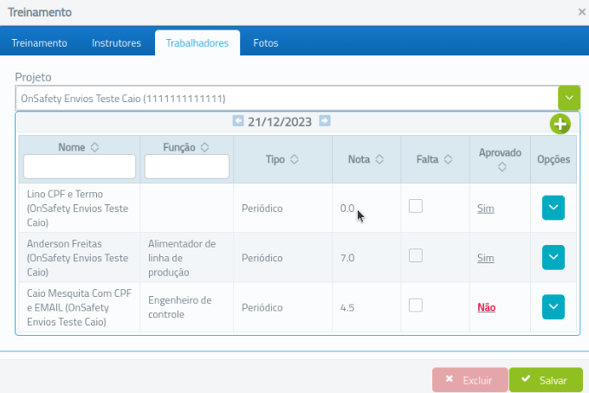The width and height of the screenshot is (589, 393).
Task: Click Não link for Caio Mesquita
Action: (486, 307)
